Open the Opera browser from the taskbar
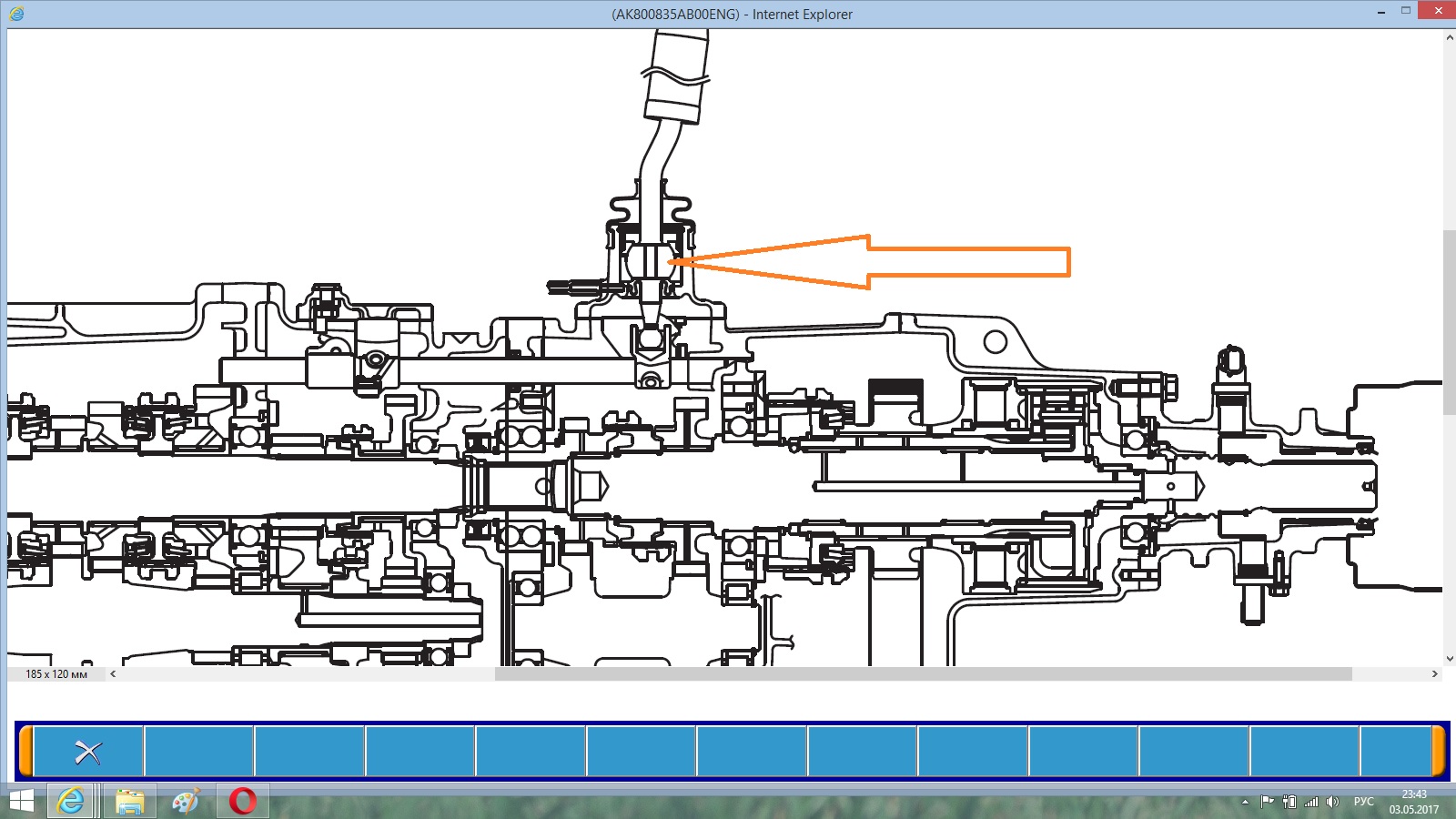 point(243,801)
